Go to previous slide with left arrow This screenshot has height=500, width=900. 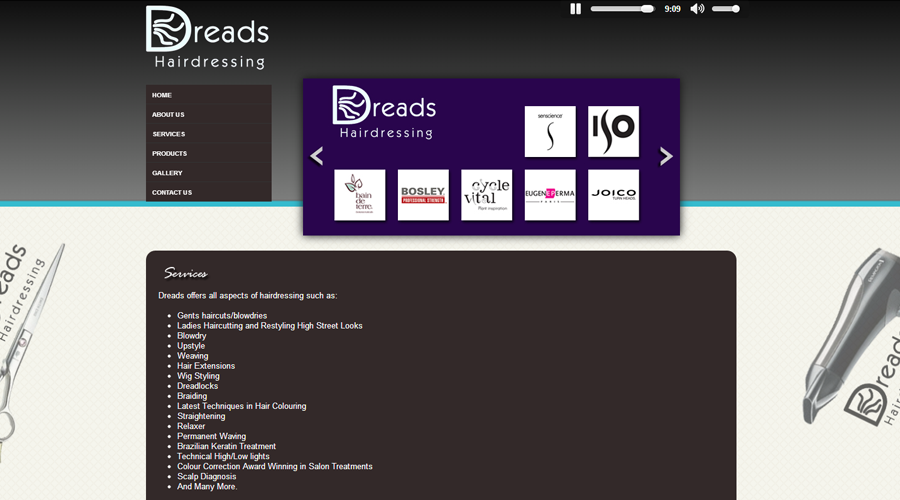pyautogui.click(x=316, y=156)
